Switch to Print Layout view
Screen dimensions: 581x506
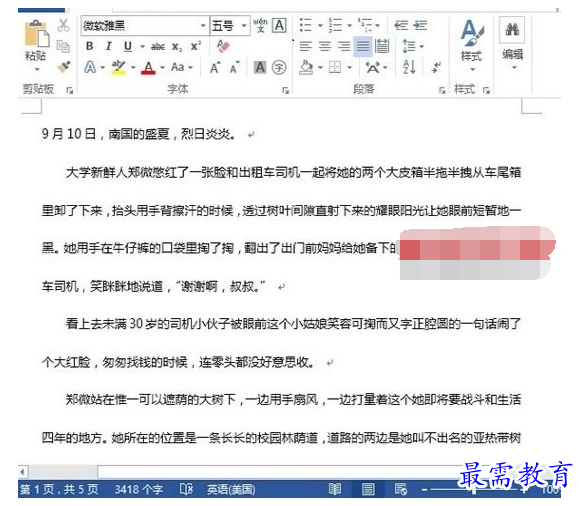tap(368, 489)
